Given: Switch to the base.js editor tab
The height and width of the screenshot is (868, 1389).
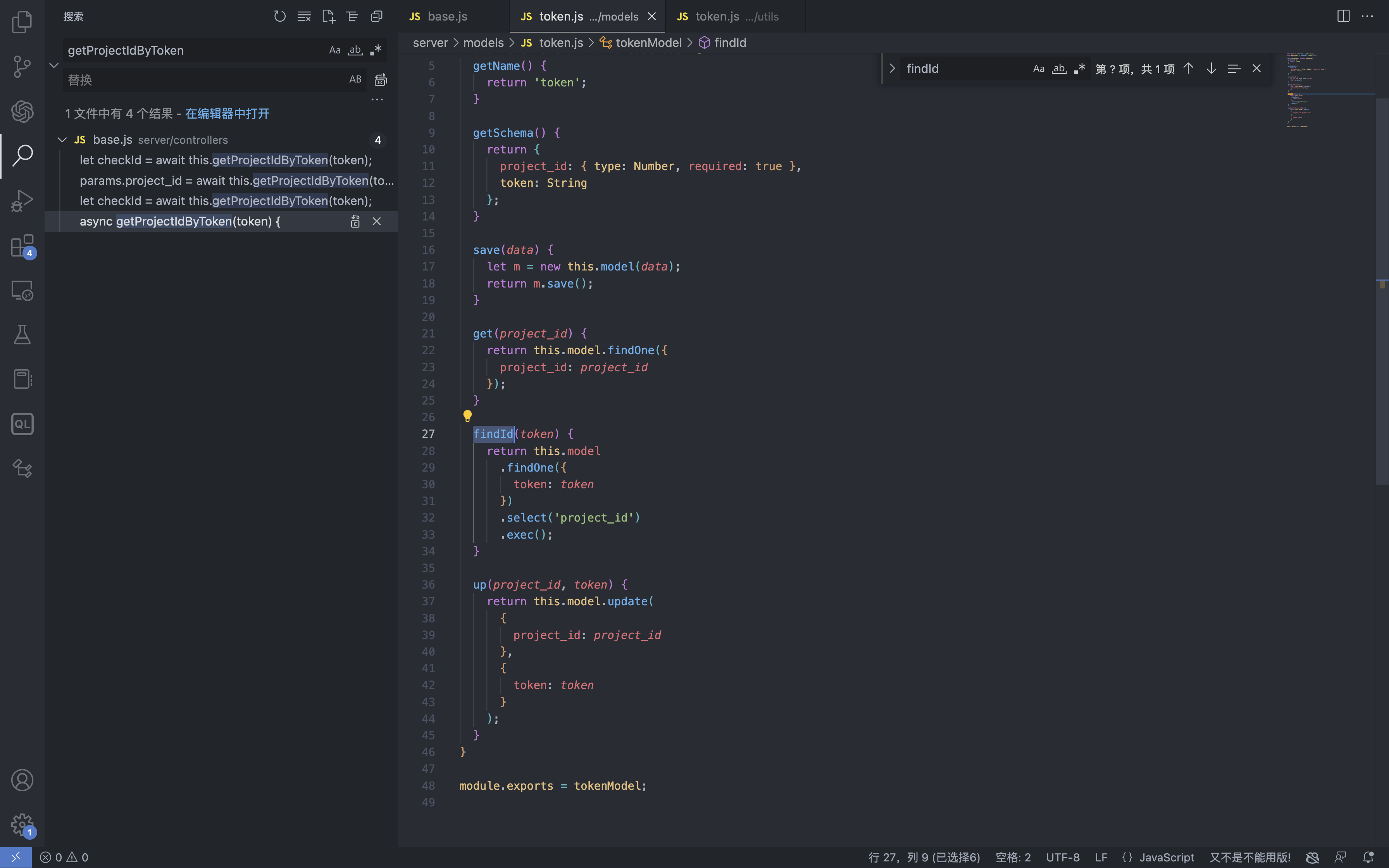Looking at the screenshot, I should point(447,17).
